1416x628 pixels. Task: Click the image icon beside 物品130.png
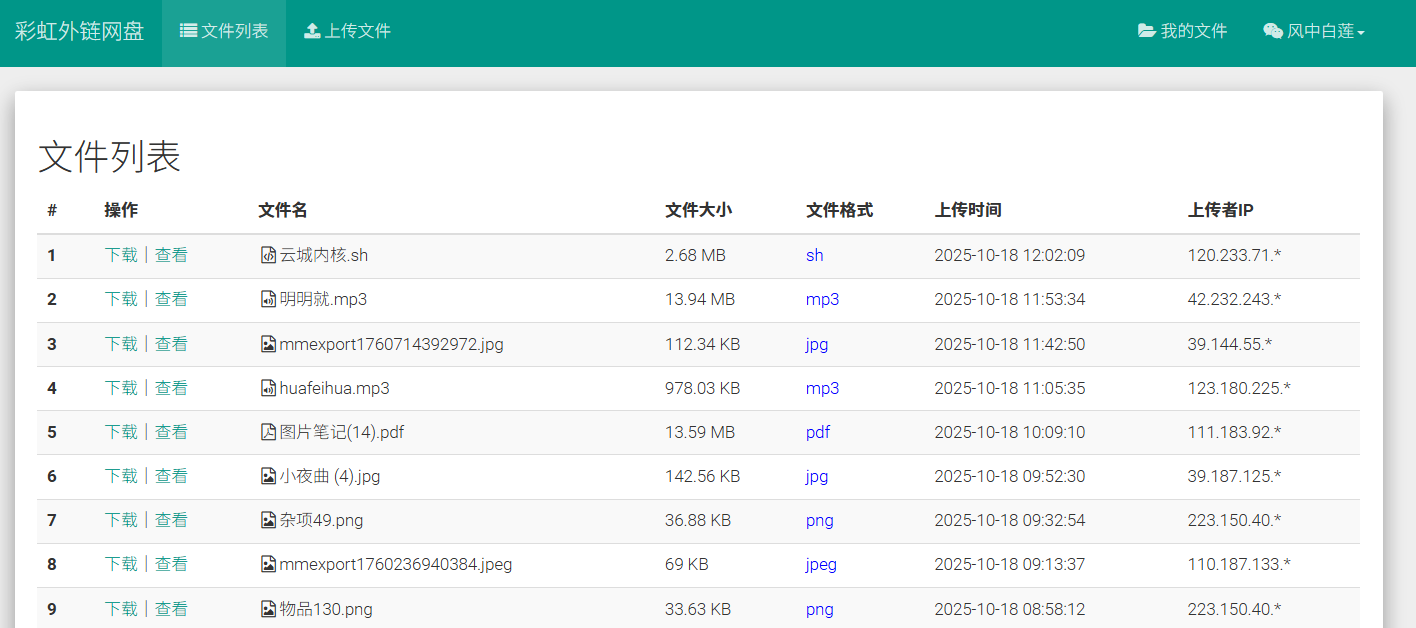(x=268, y=609)
